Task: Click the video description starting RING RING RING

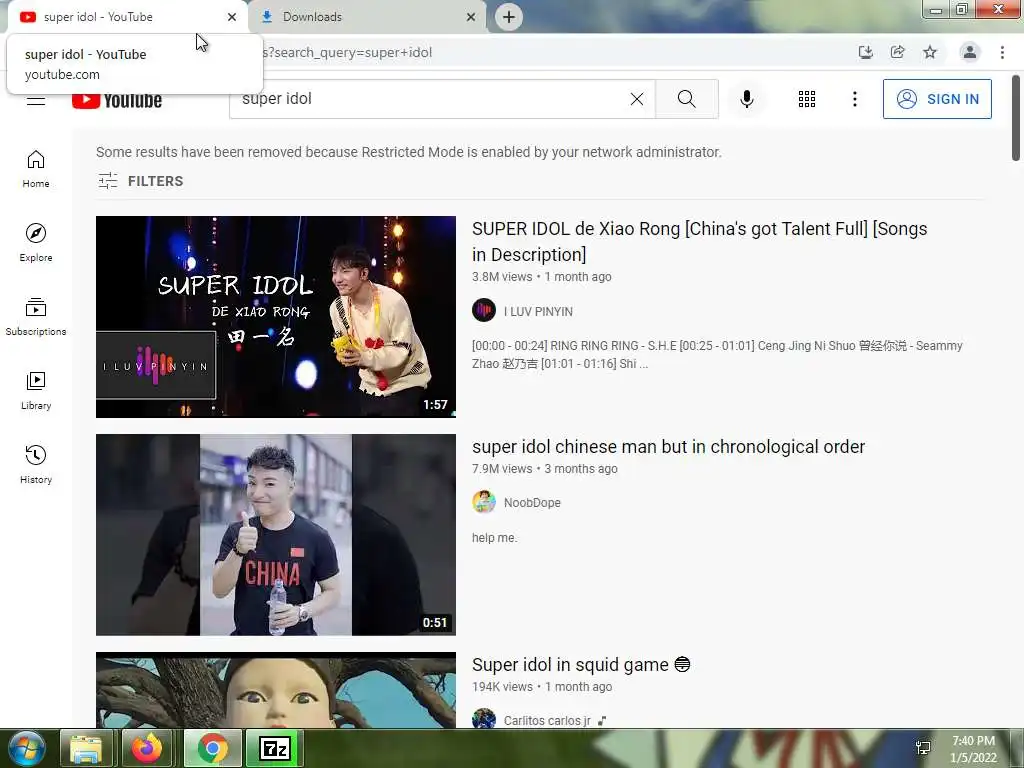Action: (x=717, y=355)
